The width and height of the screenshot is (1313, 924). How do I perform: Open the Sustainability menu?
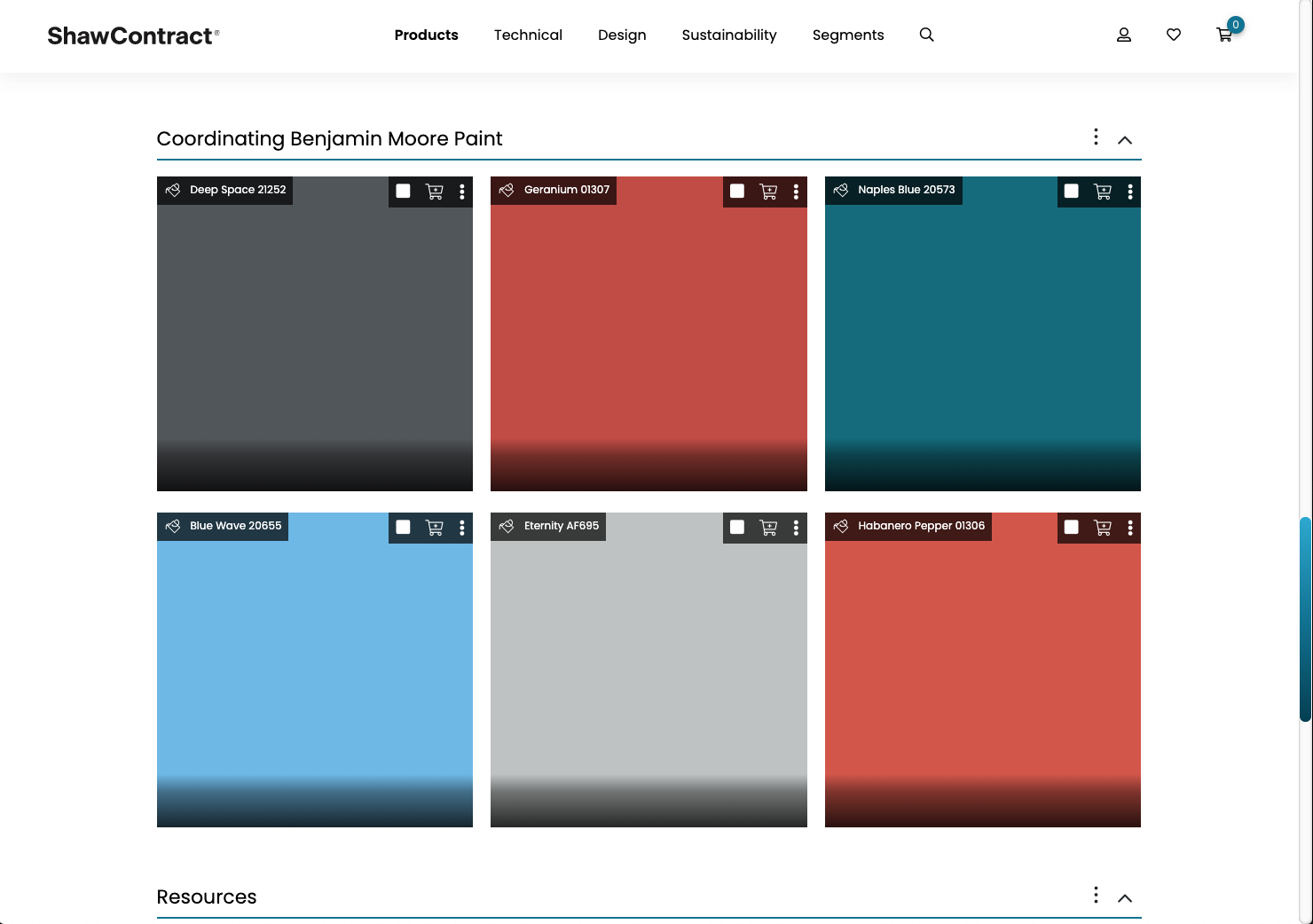[728, 35]
